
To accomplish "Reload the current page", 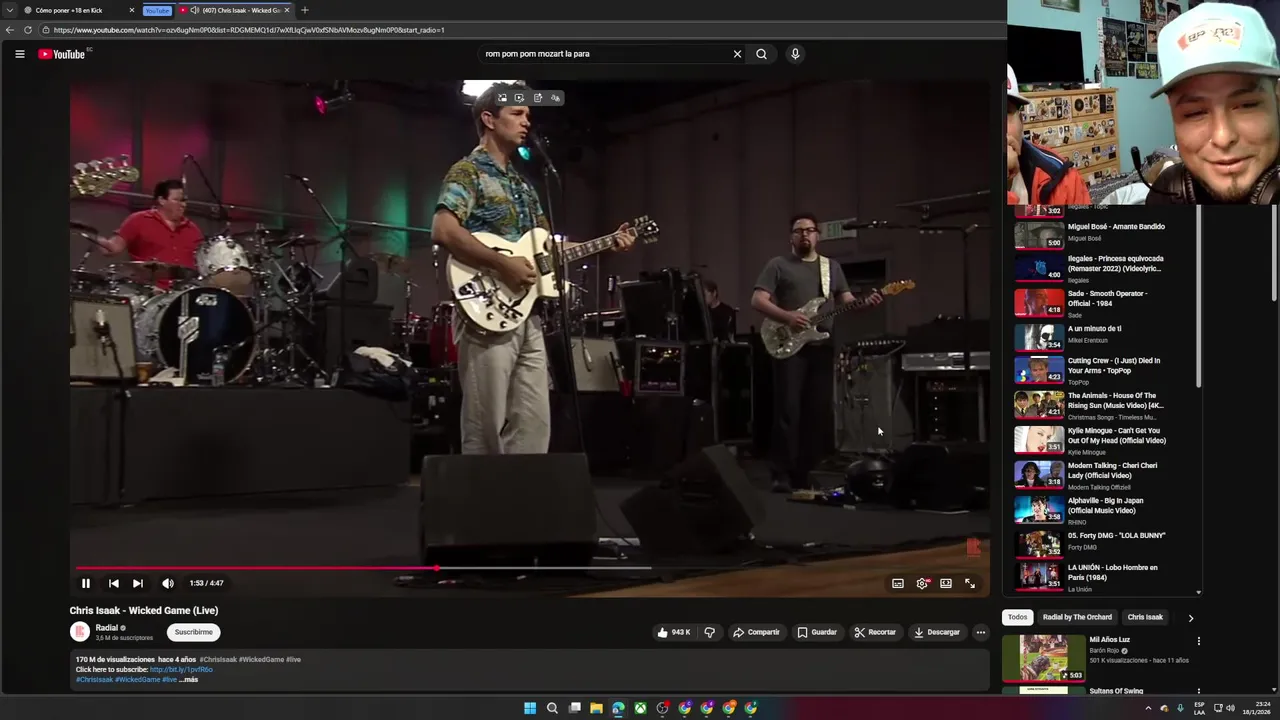I will [28, 30].
